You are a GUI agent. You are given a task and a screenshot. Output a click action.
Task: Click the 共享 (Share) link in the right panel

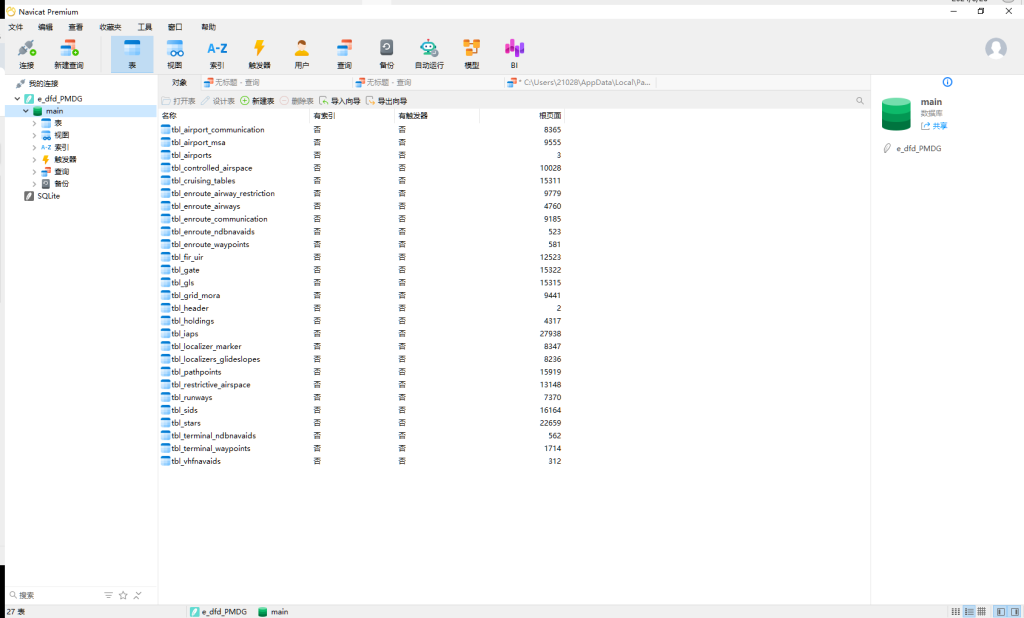[934, 126]
